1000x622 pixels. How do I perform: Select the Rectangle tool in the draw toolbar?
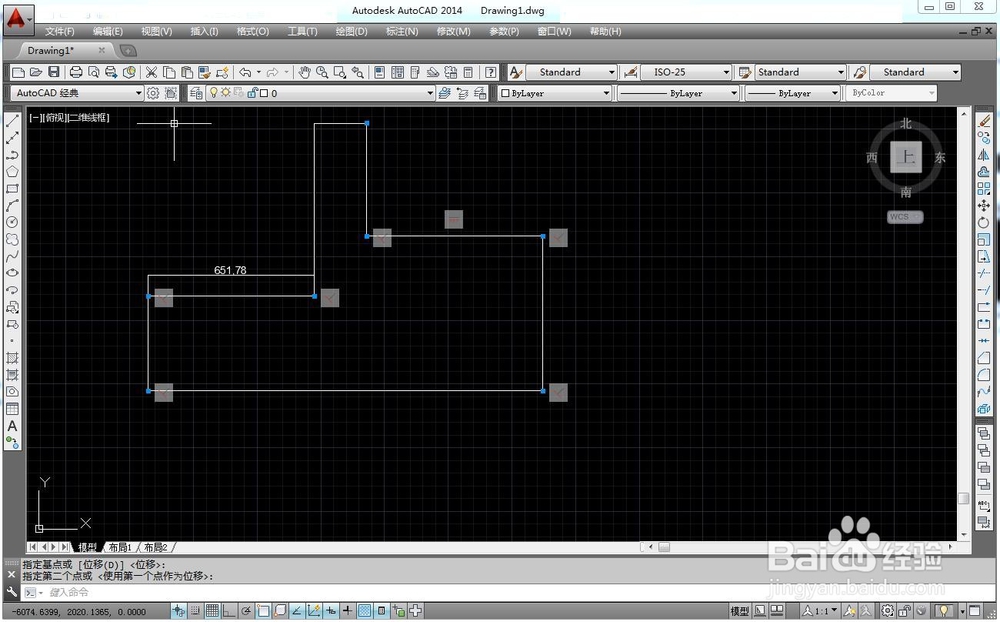(12, 189)
